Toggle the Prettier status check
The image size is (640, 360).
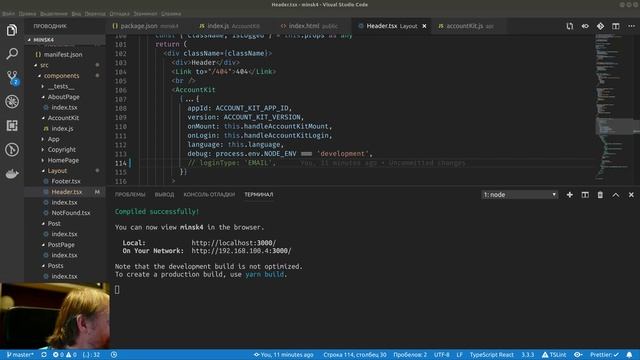coord(604,355)
